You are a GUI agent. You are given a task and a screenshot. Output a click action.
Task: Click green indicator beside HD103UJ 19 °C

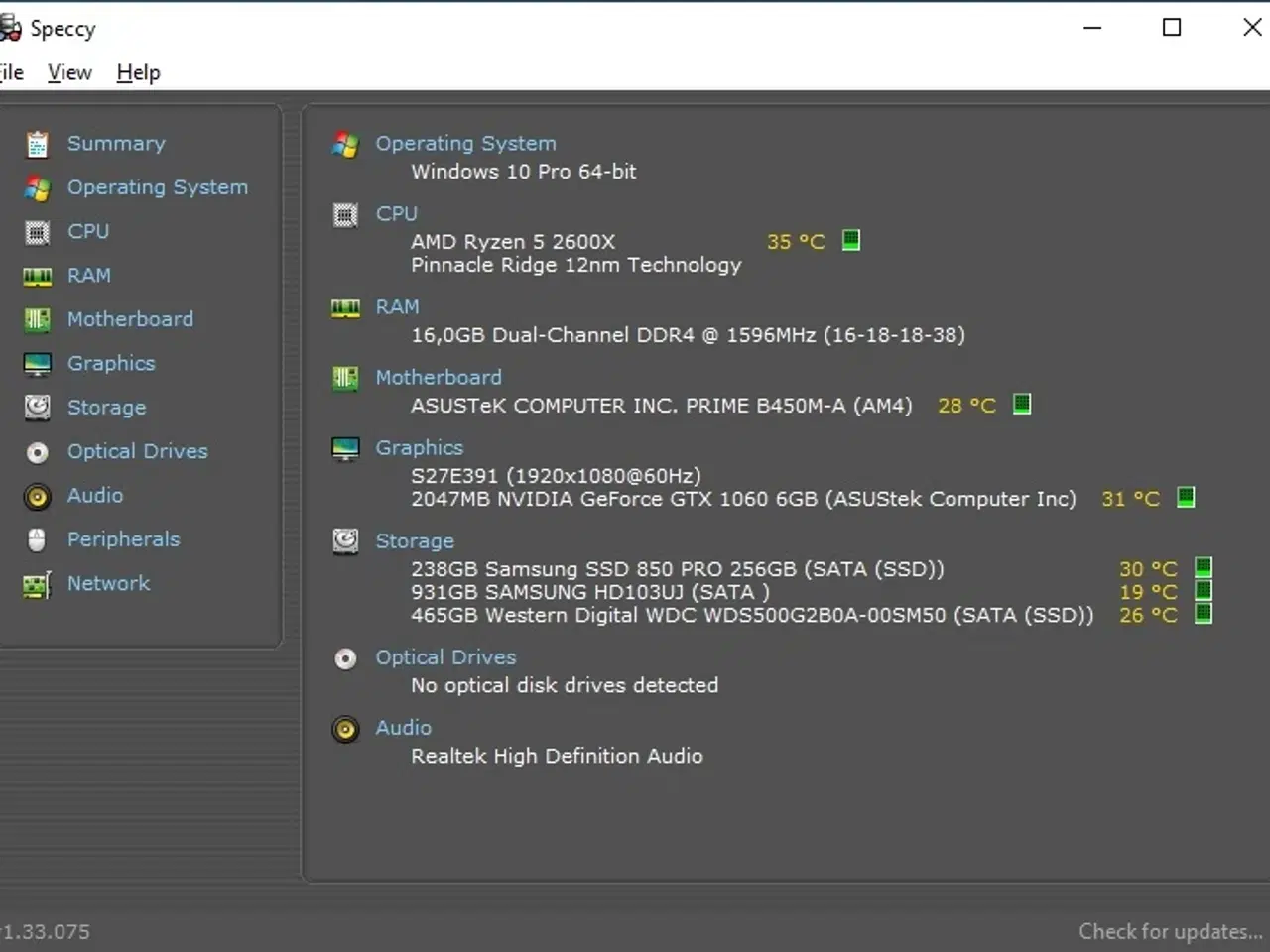click(1204, 590)
